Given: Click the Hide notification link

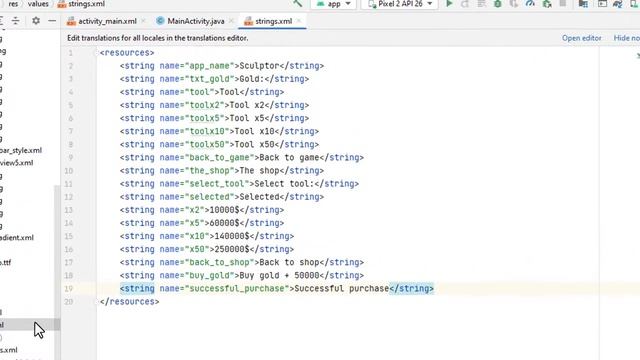Looking at the screenshot, I should [x=627, y=38].
